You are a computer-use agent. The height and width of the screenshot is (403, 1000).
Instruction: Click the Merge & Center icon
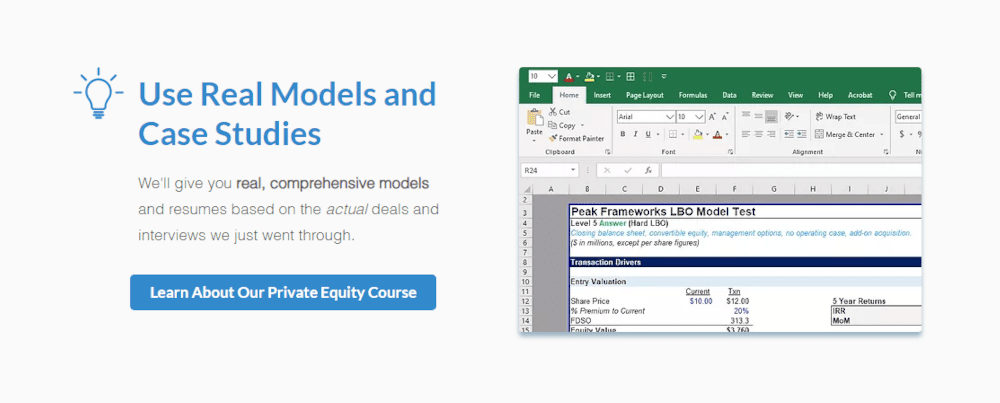pos(819,135)
